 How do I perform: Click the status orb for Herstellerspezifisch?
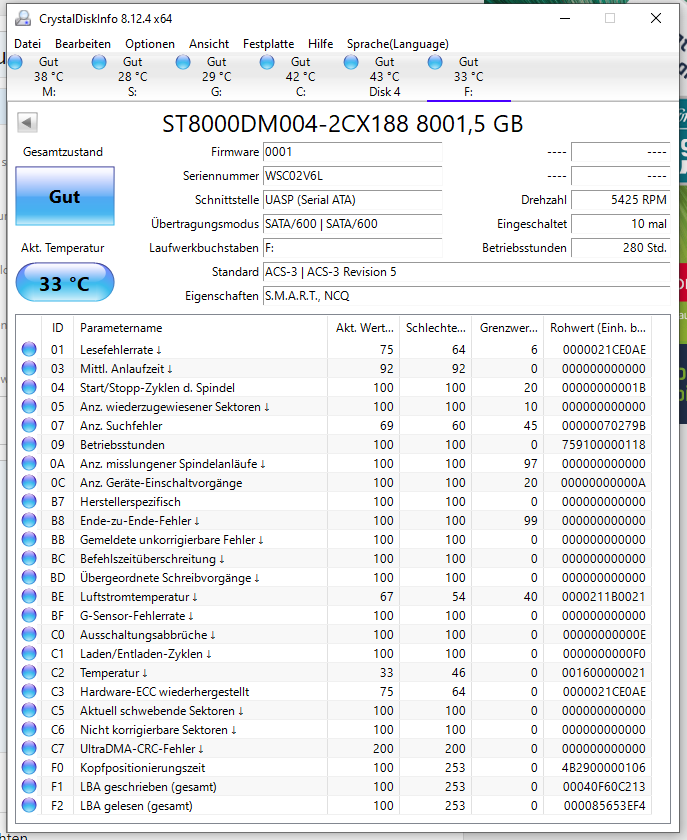[x=29, y=501]
